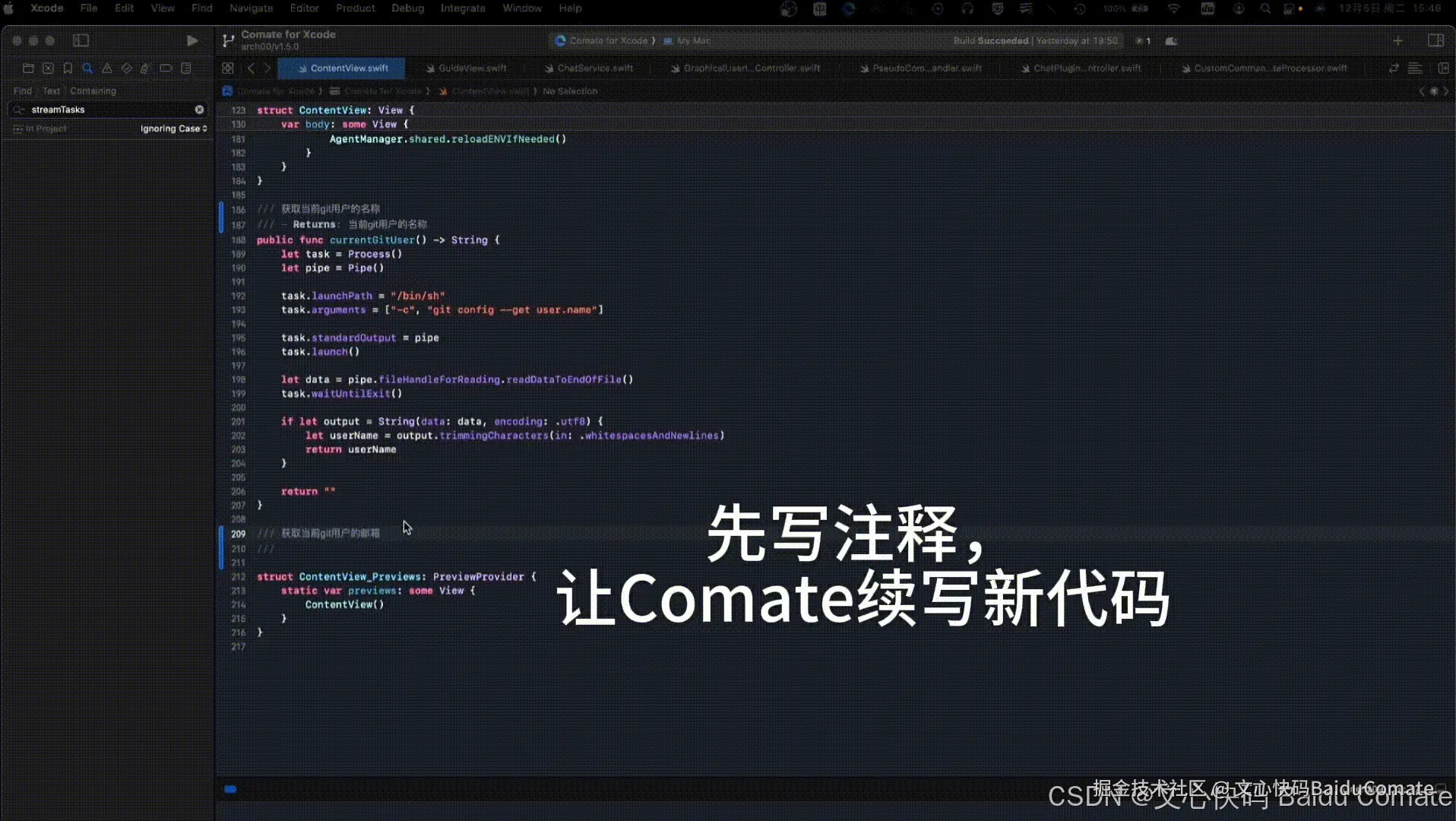Open the cloud status icon in toolbar
The width and height of the screenshot is (1456, 821).
[x=1171, y=41]
